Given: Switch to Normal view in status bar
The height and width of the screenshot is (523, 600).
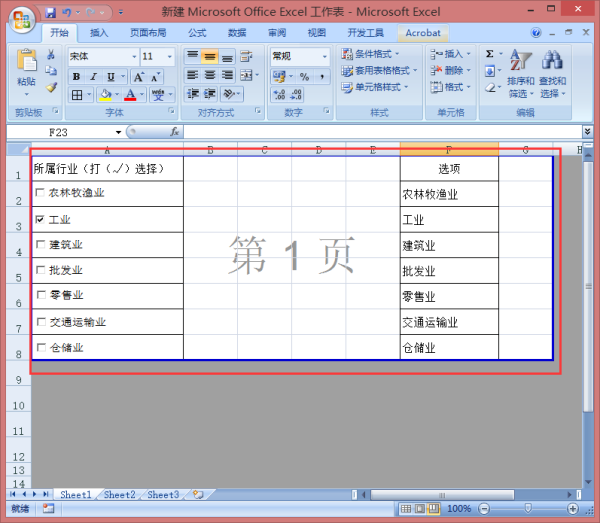Looking at the screenshot, I should point(406,508).
